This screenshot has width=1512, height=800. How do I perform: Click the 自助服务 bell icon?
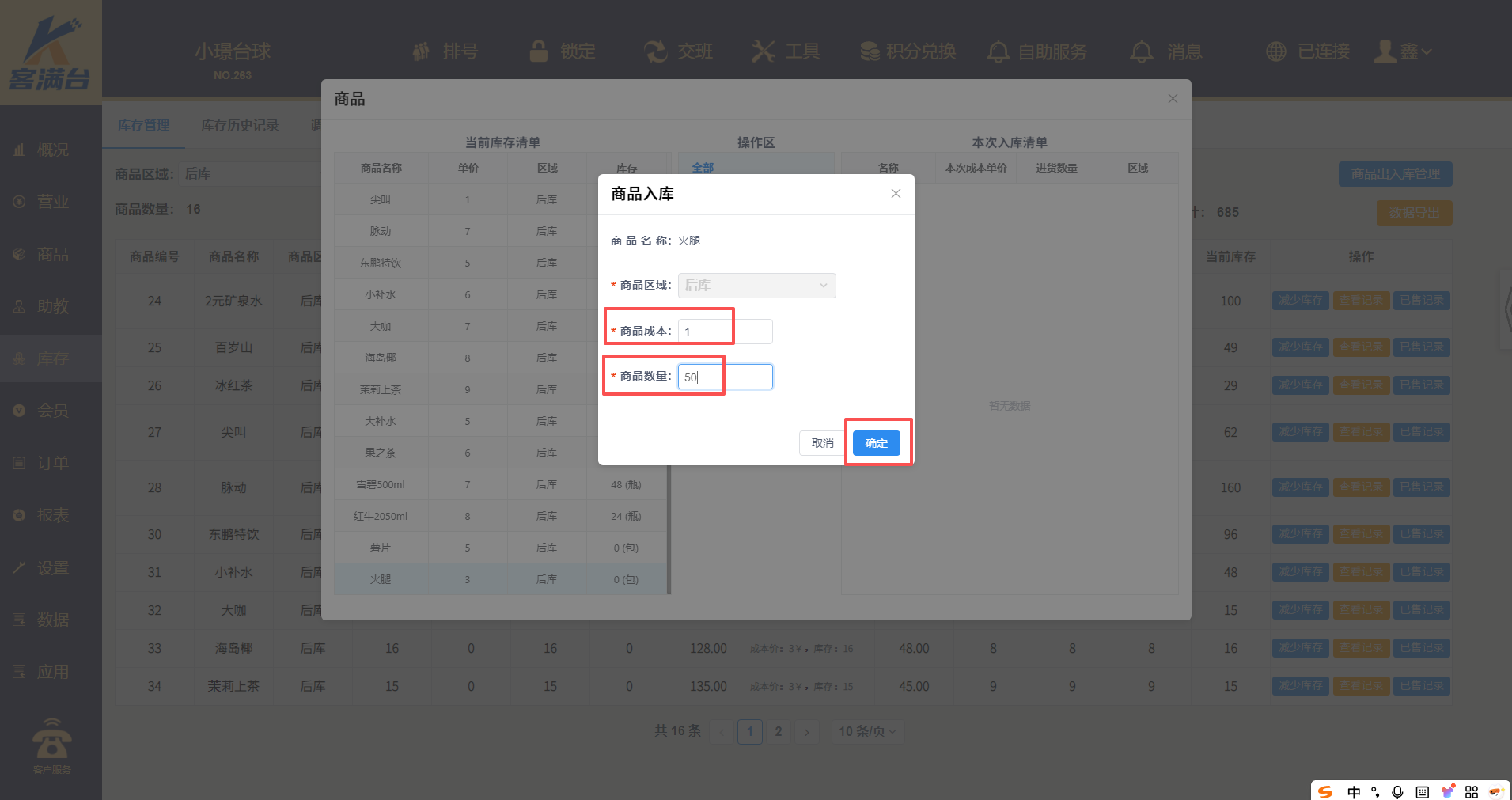tap(998, 51)
